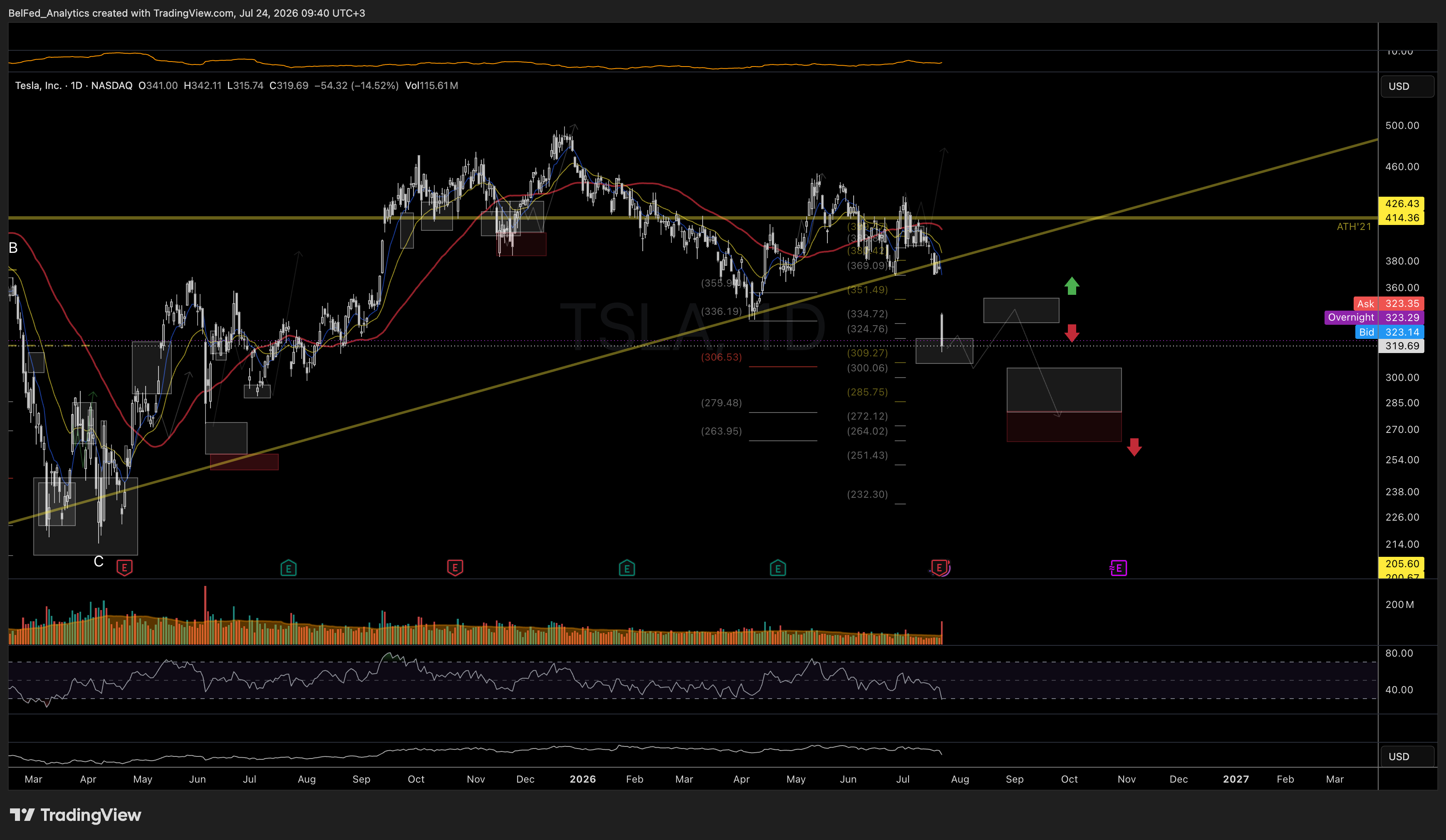Select the (232.30) level label

867,494
